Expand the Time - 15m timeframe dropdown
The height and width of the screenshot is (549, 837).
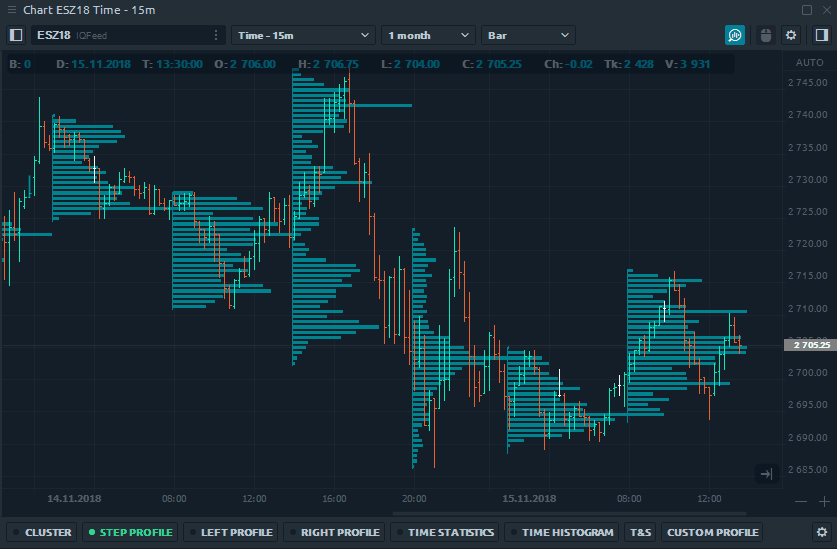[302, 35]
